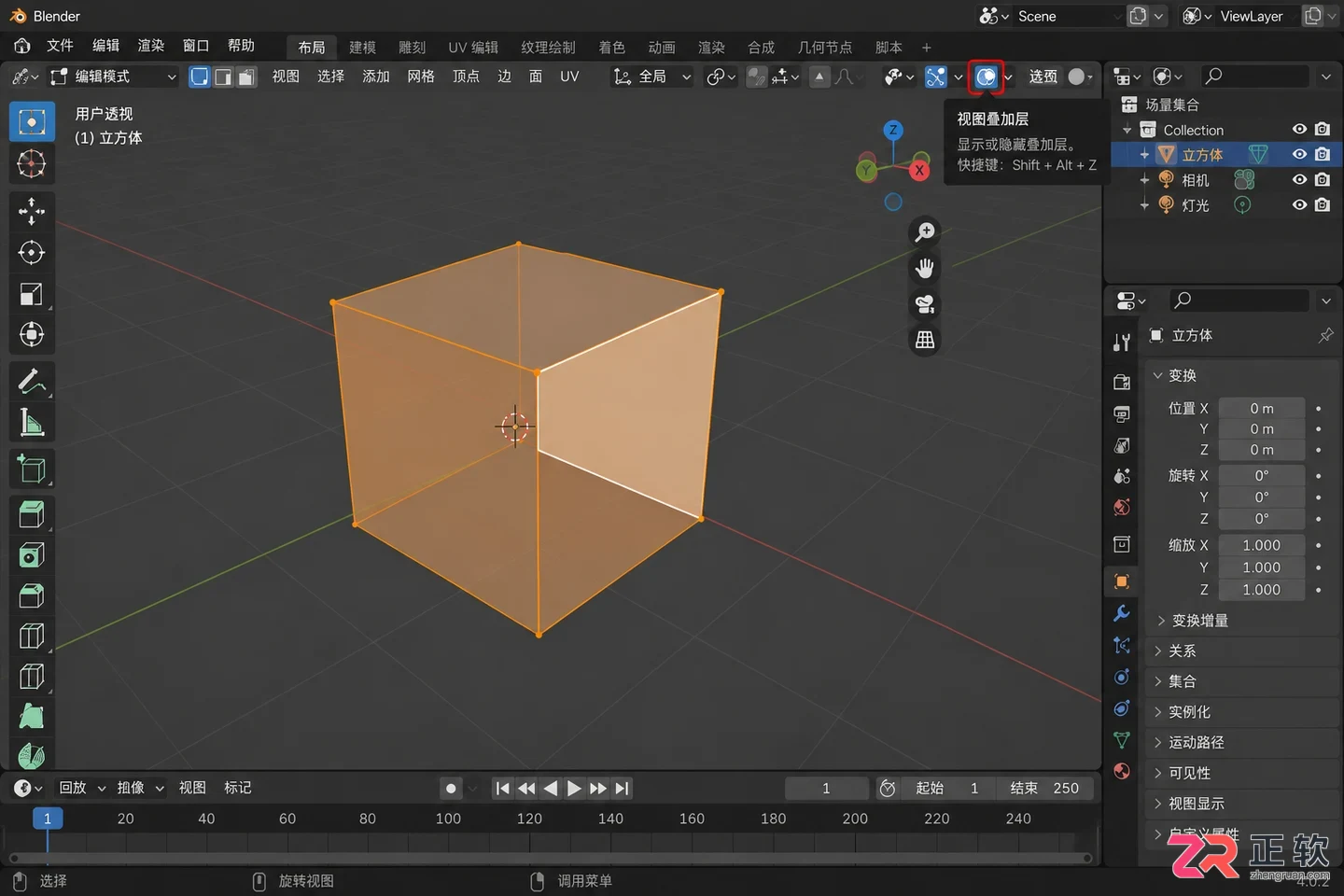This screenshot has height=896, width=1344.
Task: Select the Rotate tool
Action: [x=32, y=252]
